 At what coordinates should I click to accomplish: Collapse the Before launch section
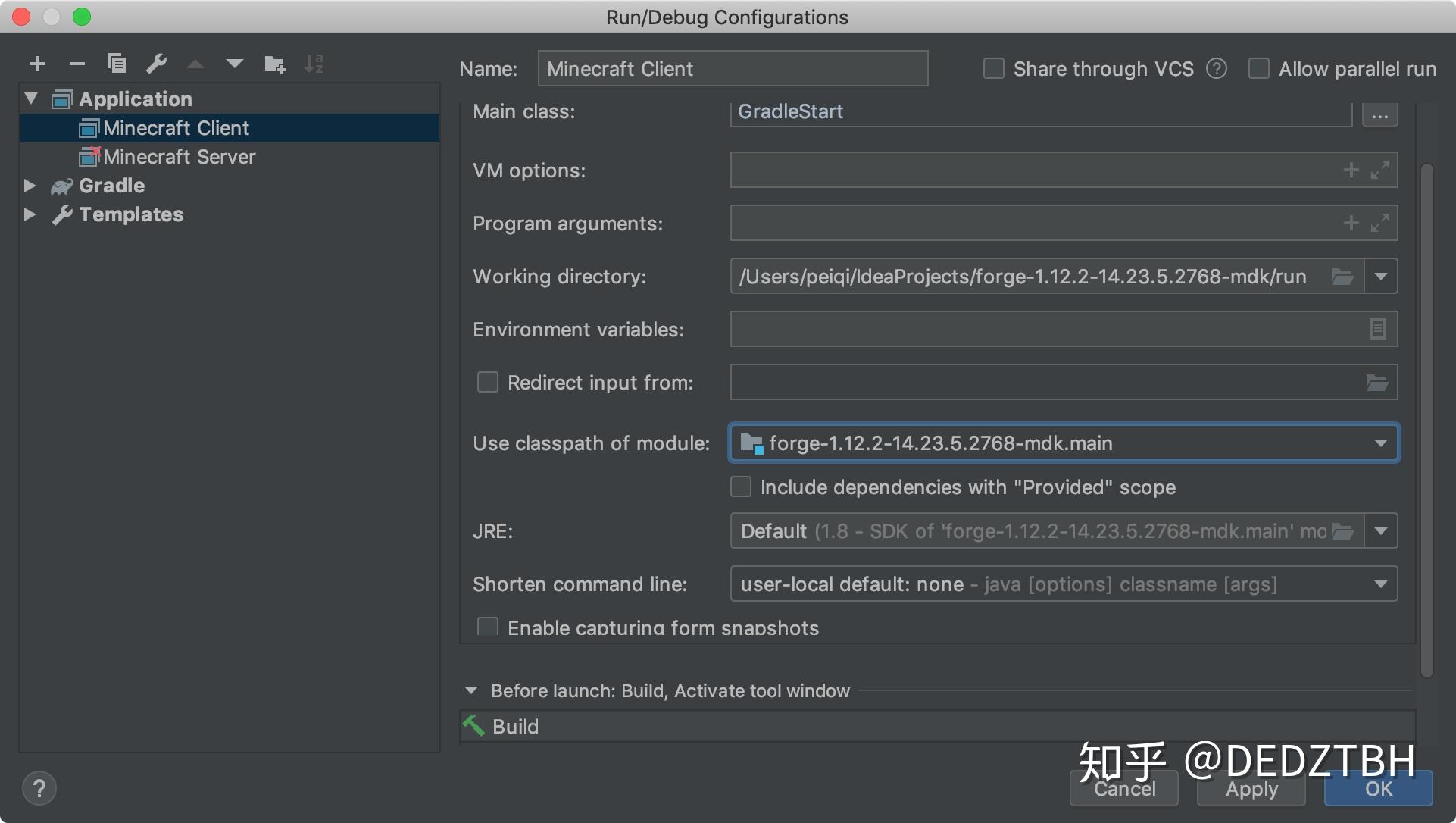point(471,690)
